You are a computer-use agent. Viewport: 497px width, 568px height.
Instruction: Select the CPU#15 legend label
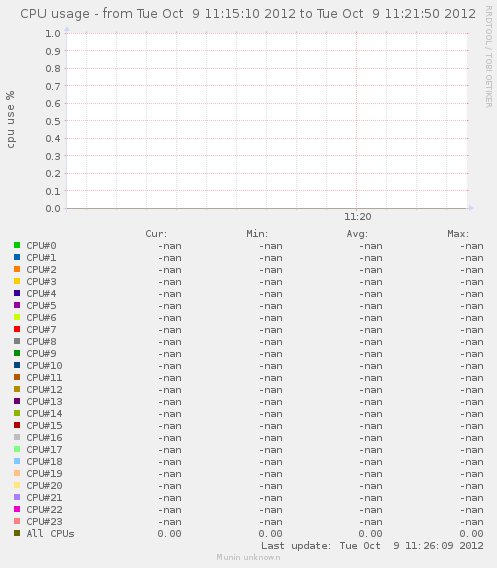(x=44, y=425)
